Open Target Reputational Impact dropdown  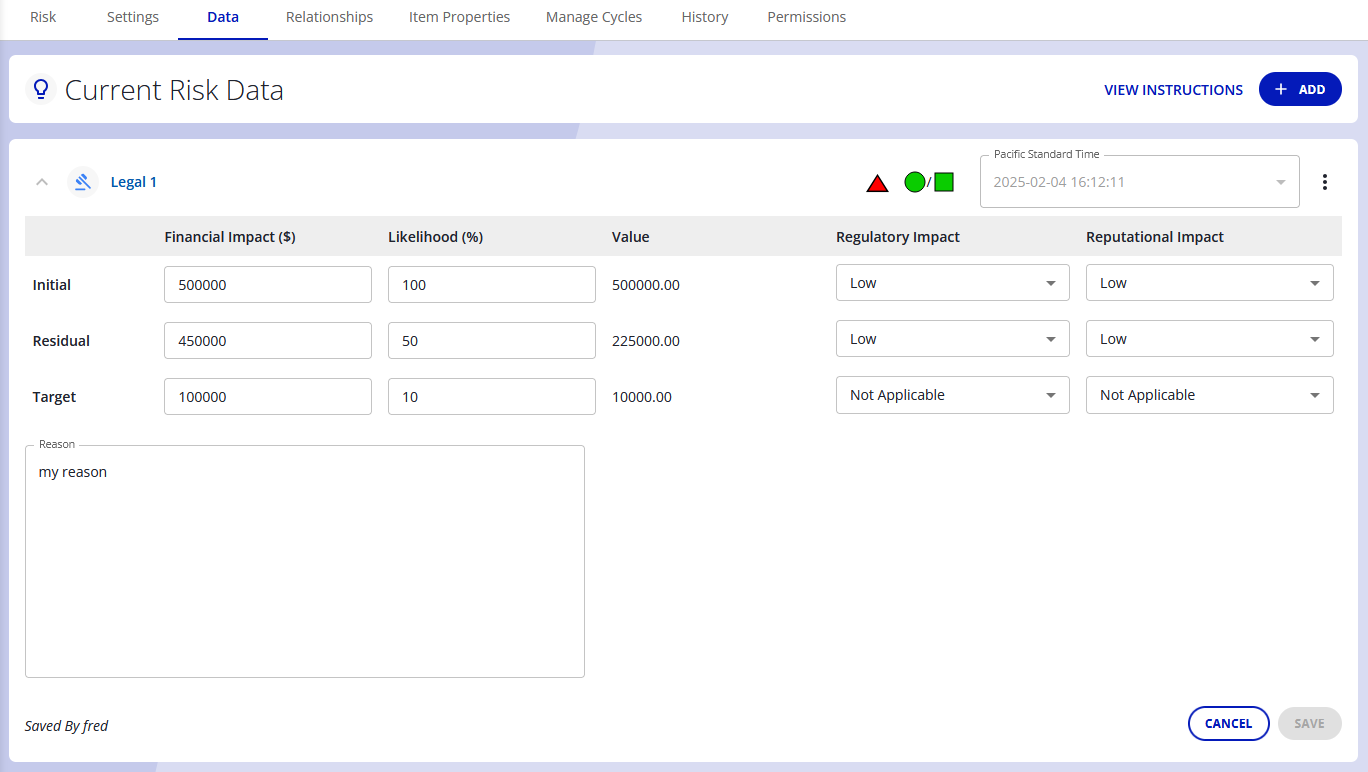(x=1209, y=395)
